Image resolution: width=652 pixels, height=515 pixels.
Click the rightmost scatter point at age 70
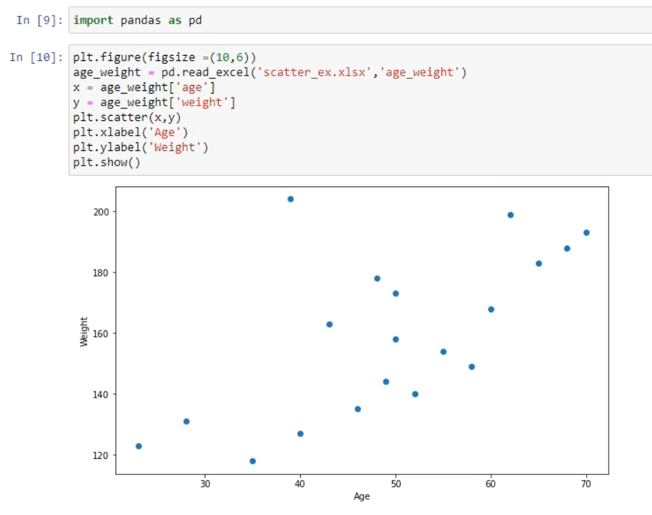[586, 233]
